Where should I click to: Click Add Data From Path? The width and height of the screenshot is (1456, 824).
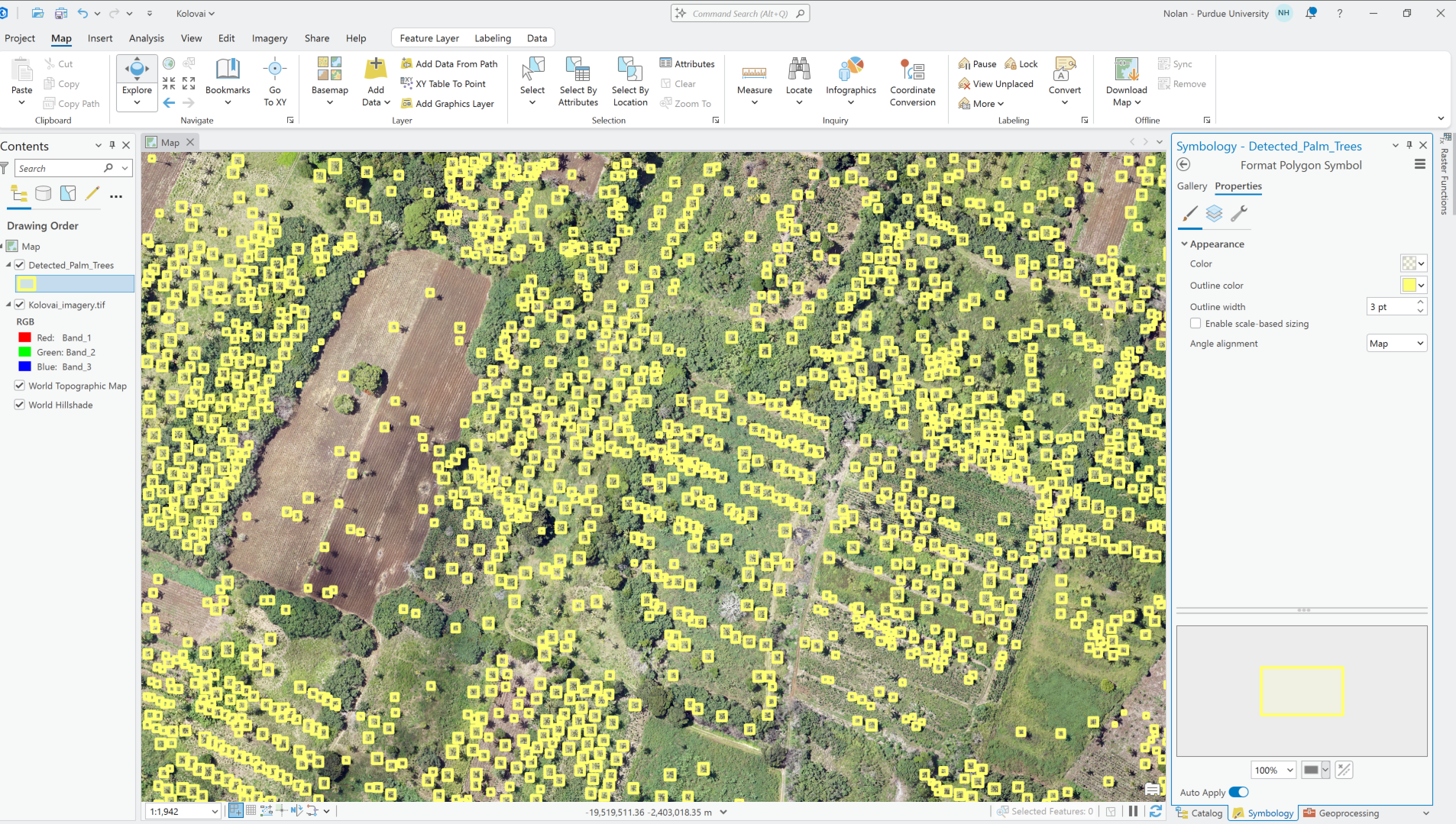point(450,64)
